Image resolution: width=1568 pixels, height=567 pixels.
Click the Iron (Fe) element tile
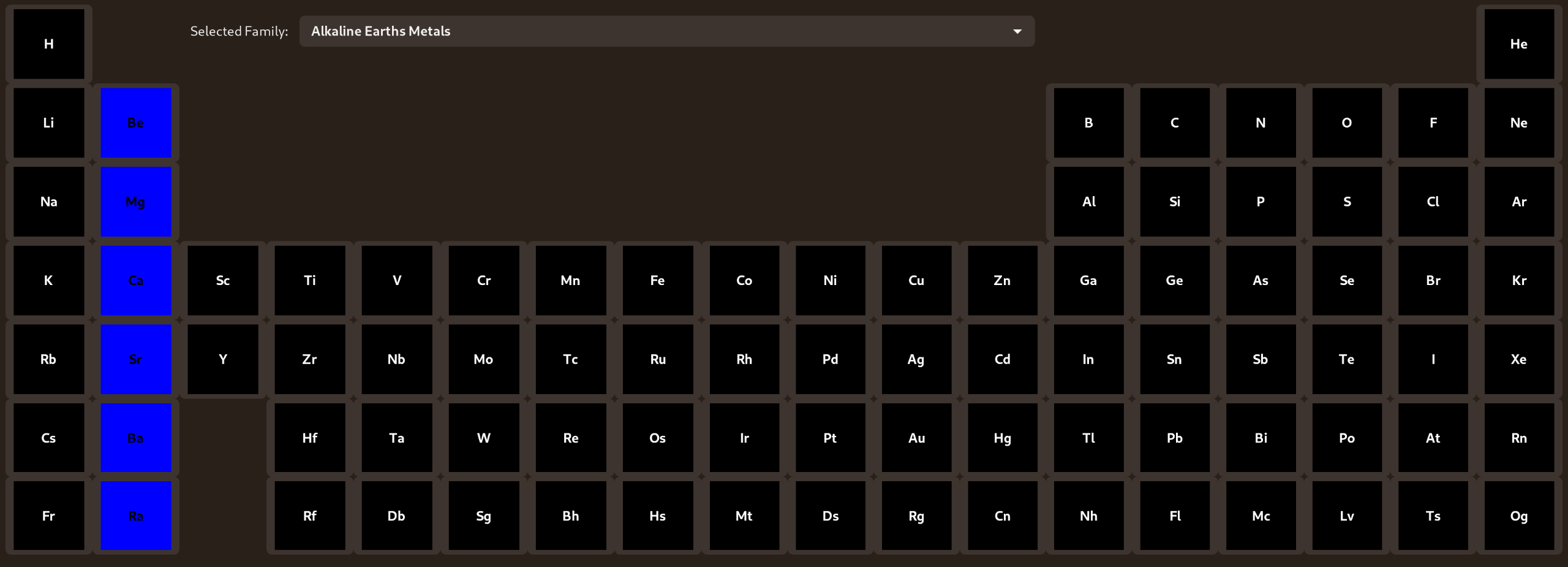657,281
